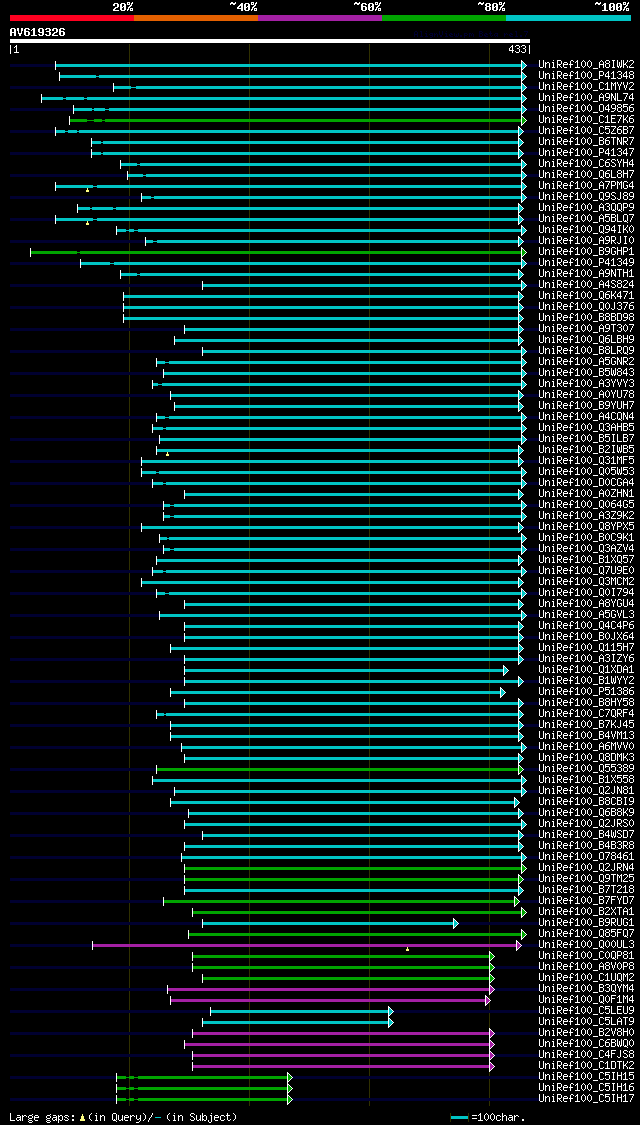Screen dimensions: 640x1125
Task: Click the UniRef100_C1DTK2 label
Action: 586,1067
